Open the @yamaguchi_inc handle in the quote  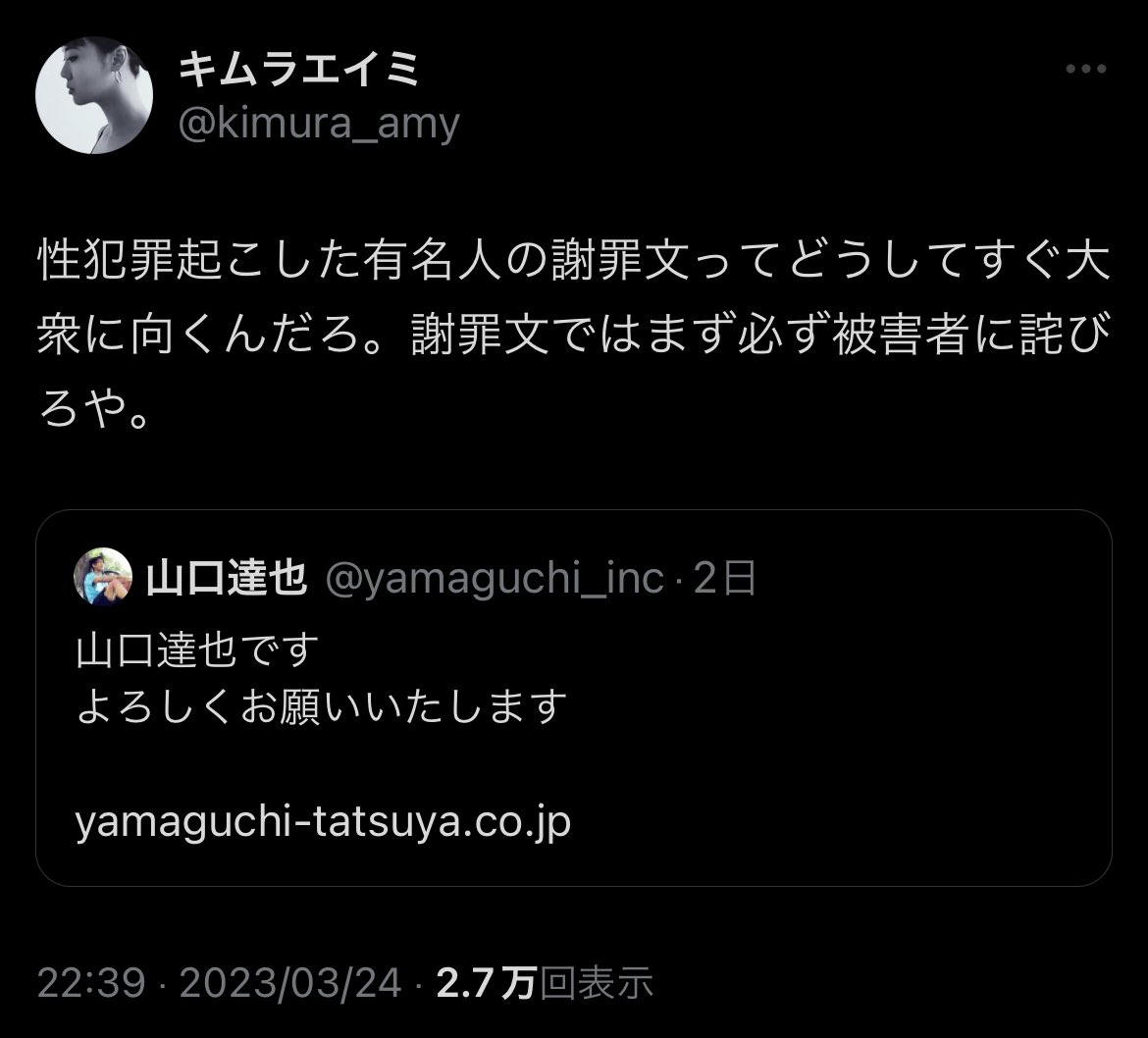(x=495, y=578)
